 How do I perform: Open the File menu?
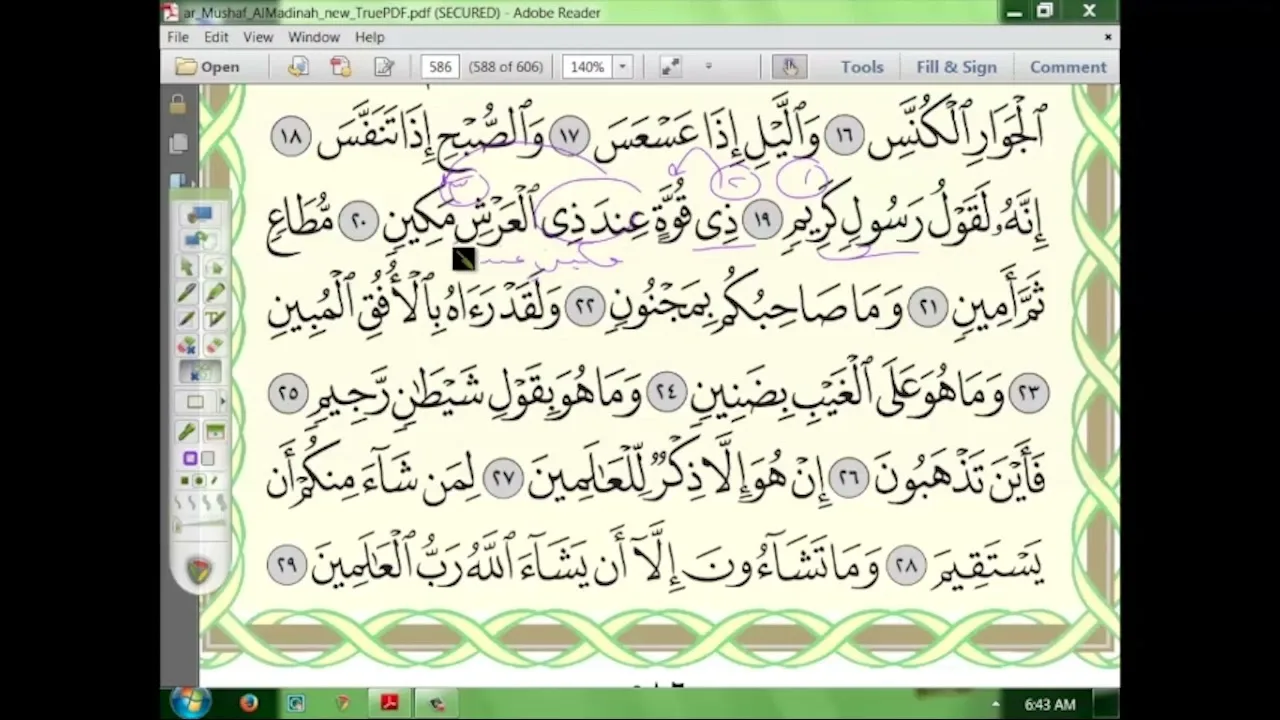(178, 37)
